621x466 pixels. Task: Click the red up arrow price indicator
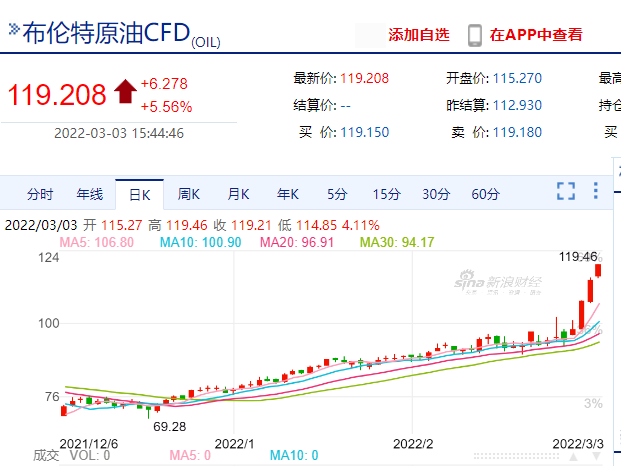[125, 91]
